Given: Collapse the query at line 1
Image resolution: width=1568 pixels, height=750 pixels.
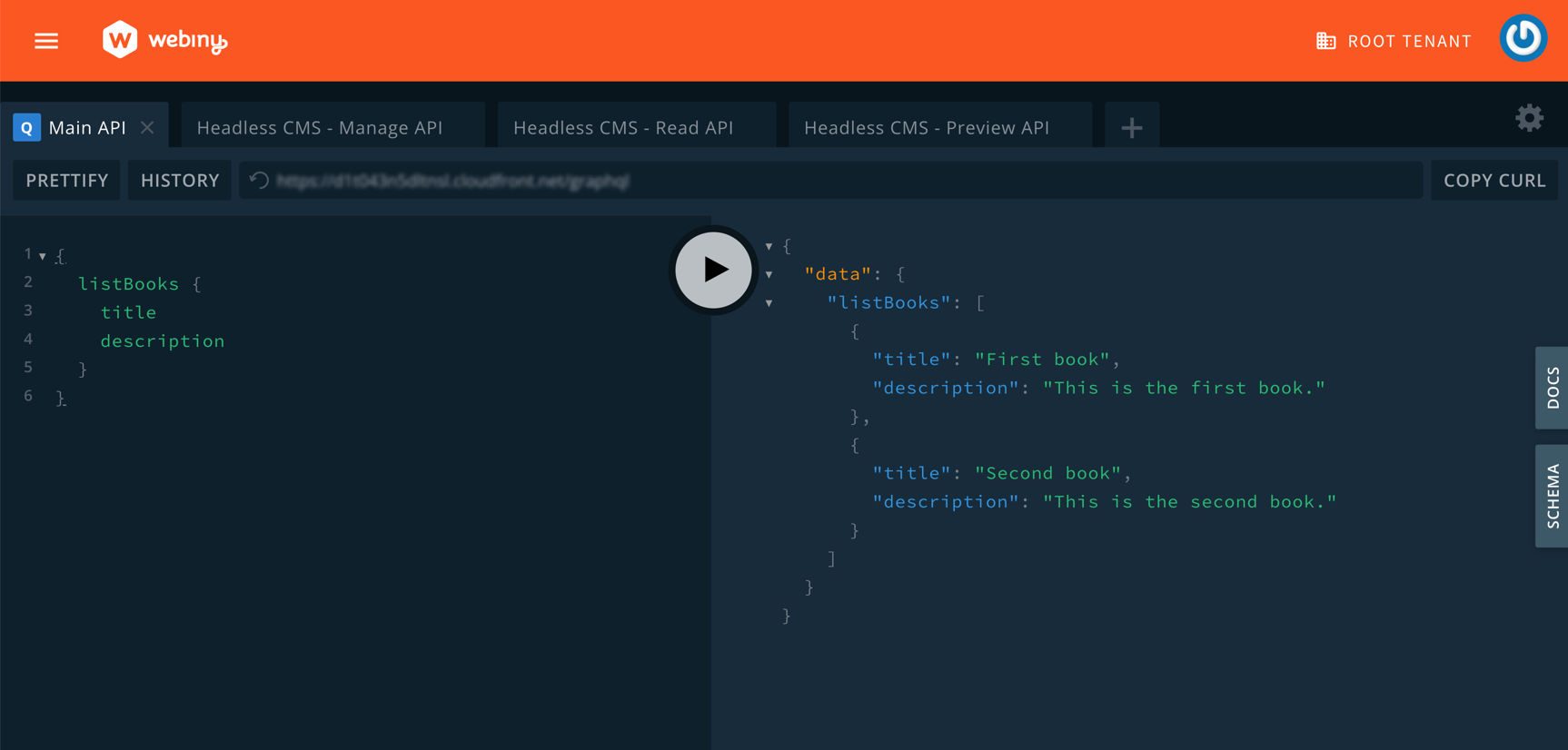Looking at the screenshot, I should pos(43,256).
